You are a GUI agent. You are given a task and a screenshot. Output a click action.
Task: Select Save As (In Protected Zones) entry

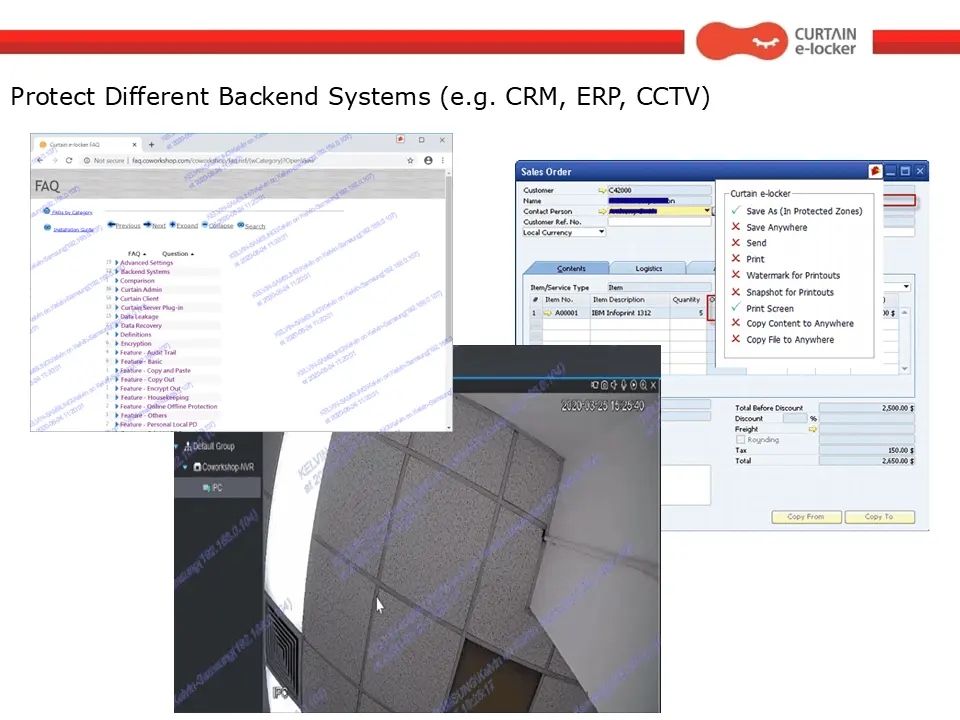[x=803, y=211]
